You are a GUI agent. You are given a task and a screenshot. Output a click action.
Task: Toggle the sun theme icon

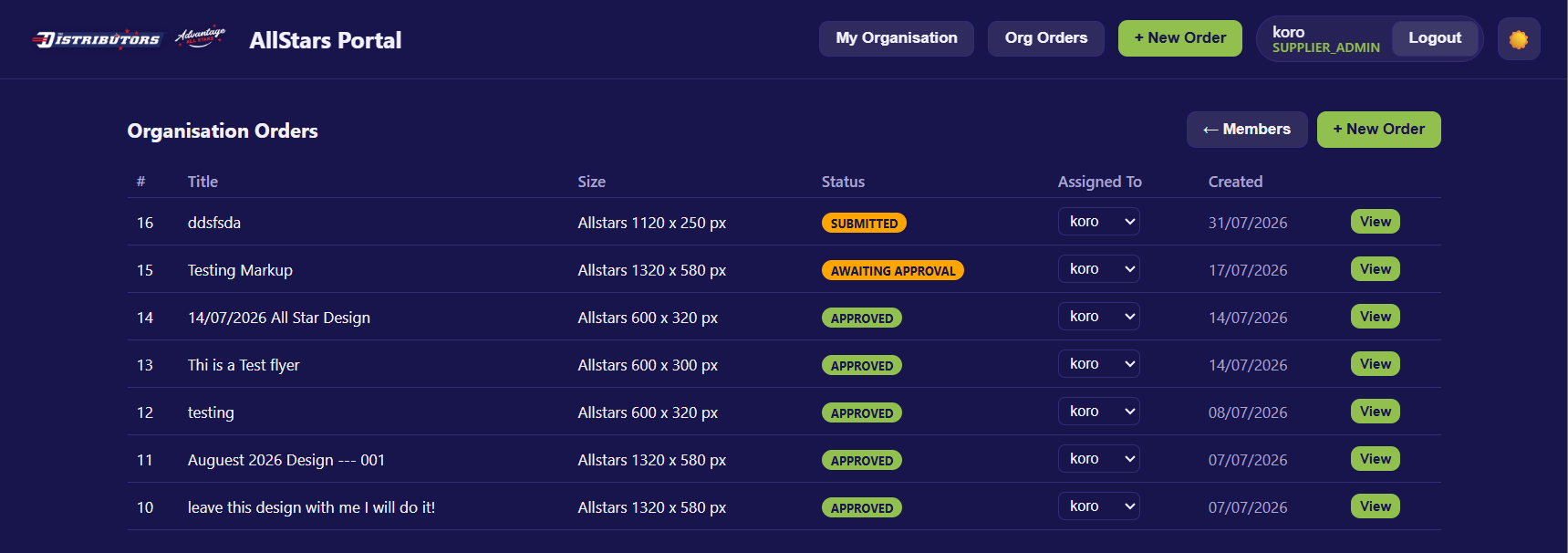[x=1519, y=39]
